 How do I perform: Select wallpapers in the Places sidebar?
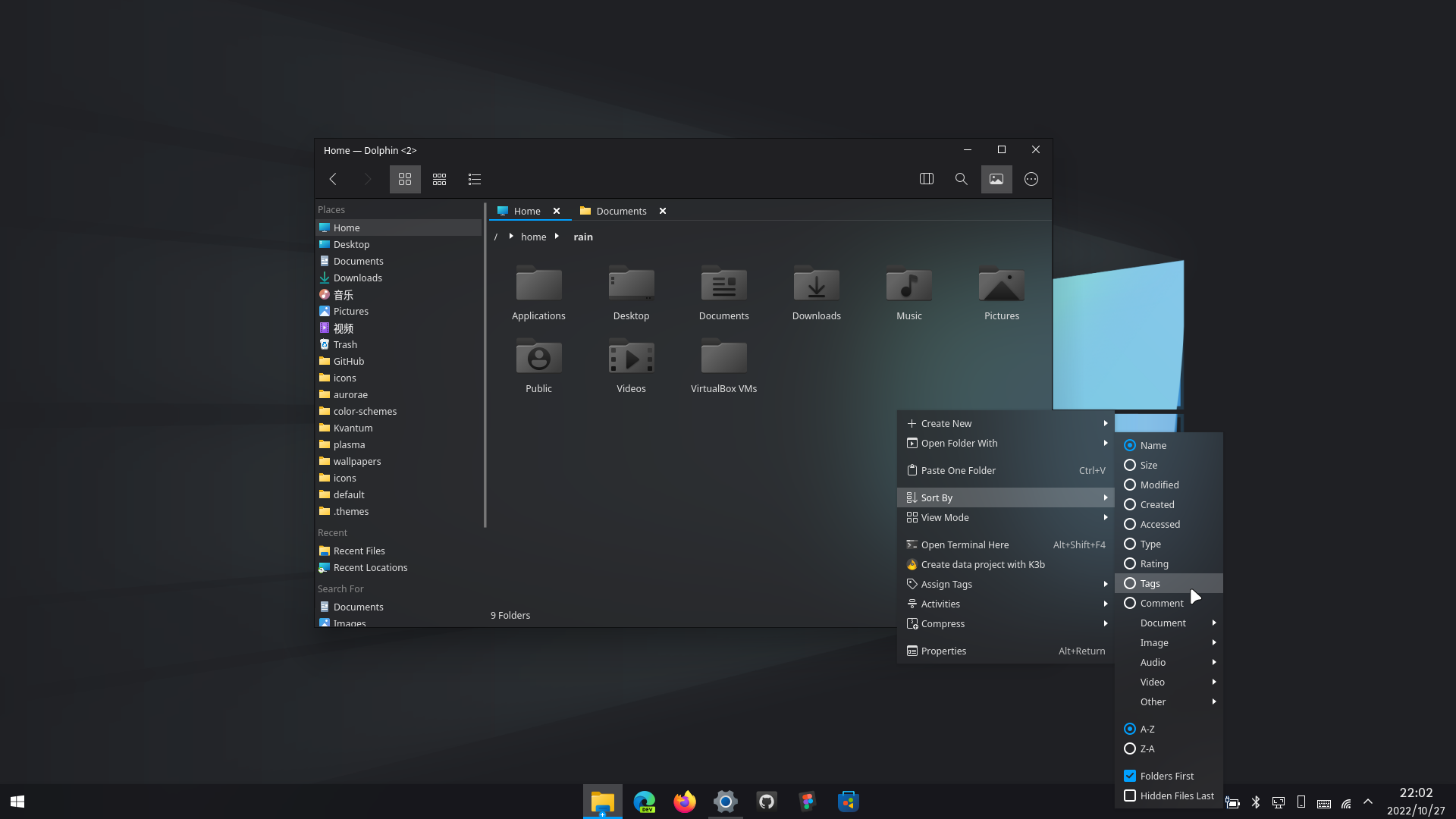(x=398, y=461)
